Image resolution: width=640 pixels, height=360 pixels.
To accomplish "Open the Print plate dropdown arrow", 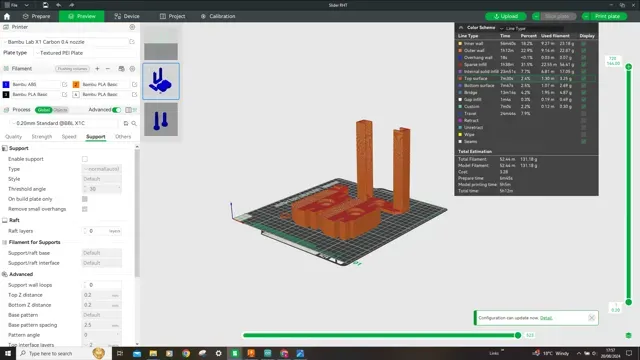I will 586,16.
